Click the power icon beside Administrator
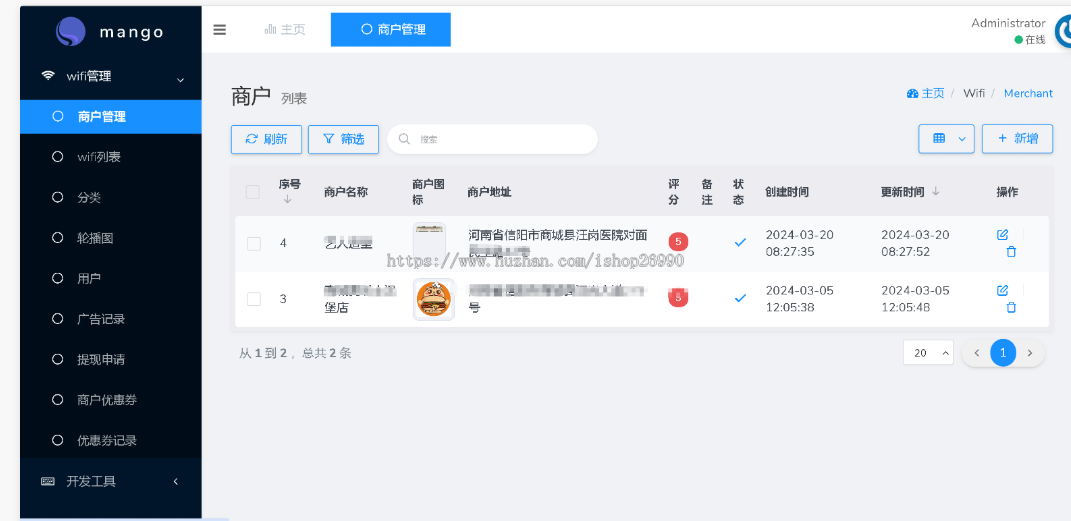Viewport: 1071px width, 521px height. pyautogui.click(x=1063, y=31)
